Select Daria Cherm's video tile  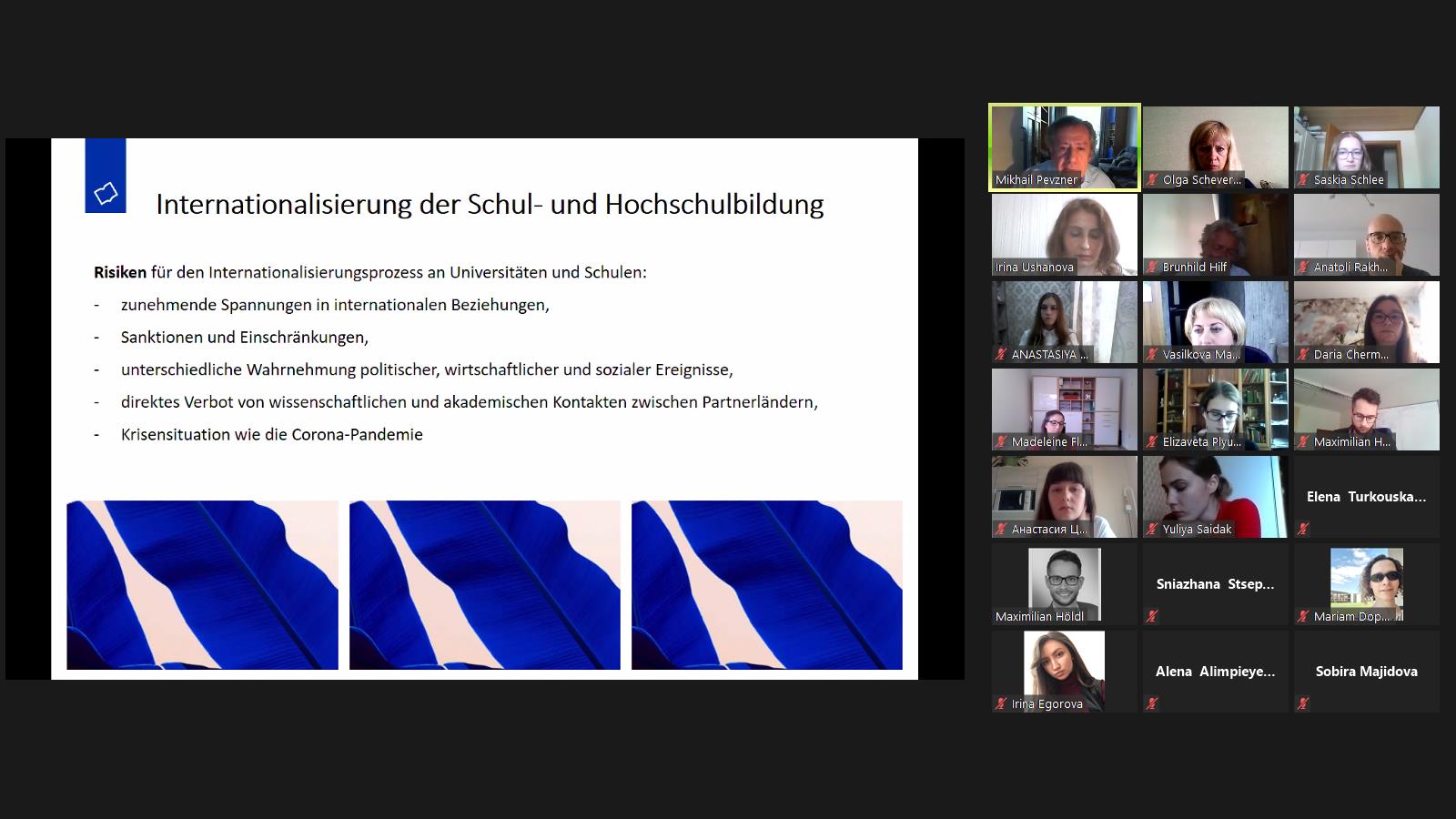[1367, 322]
